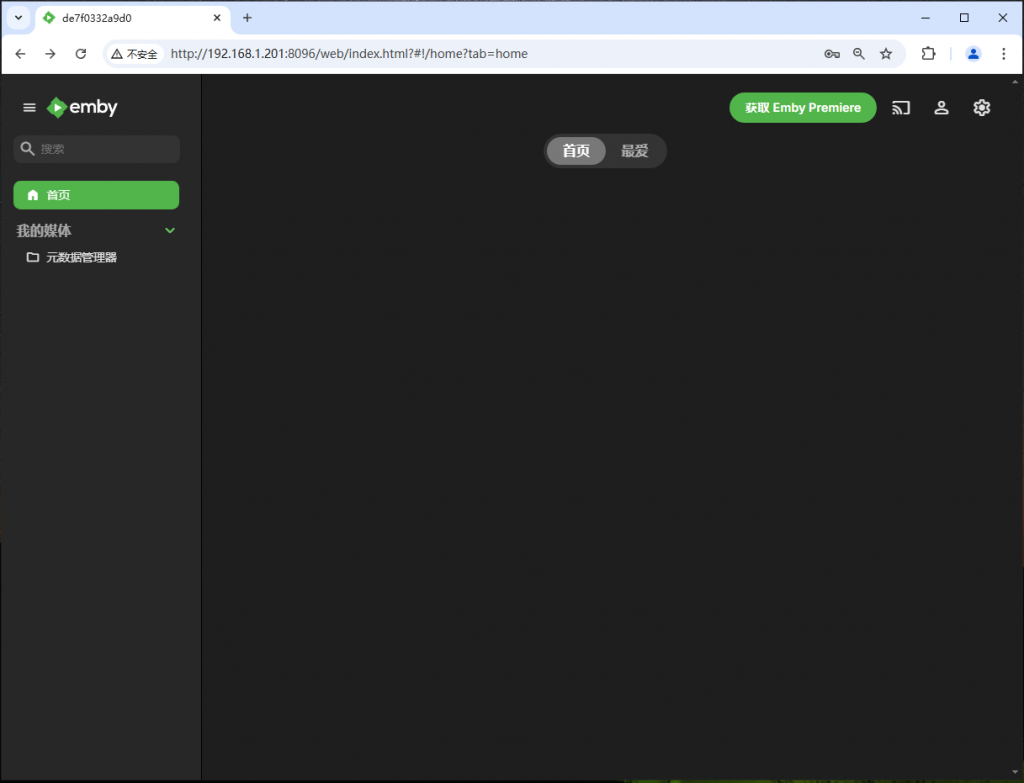Click the 获取 Emby Premiere button

802,108
